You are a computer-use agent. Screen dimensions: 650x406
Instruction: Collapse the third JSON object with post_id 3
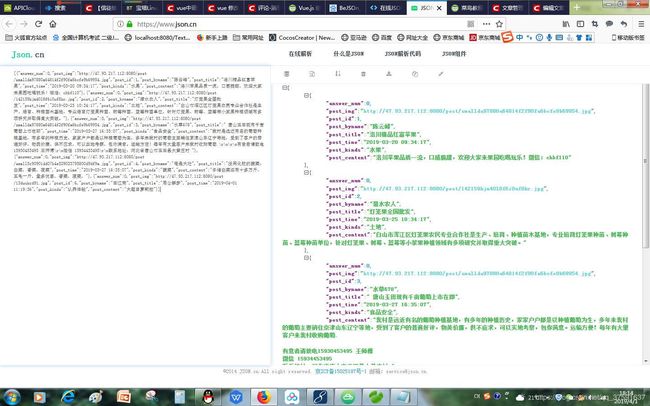[307, 258]
